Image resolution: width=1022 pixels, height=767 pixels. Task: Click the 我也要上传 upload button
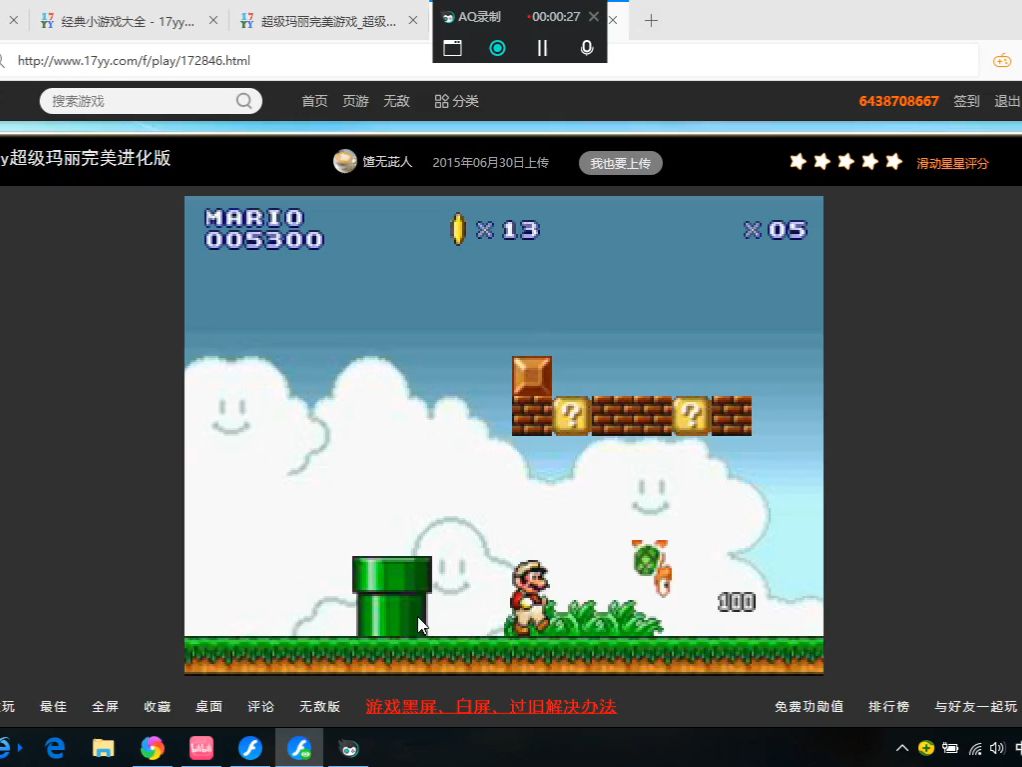(x=620, y=162)
